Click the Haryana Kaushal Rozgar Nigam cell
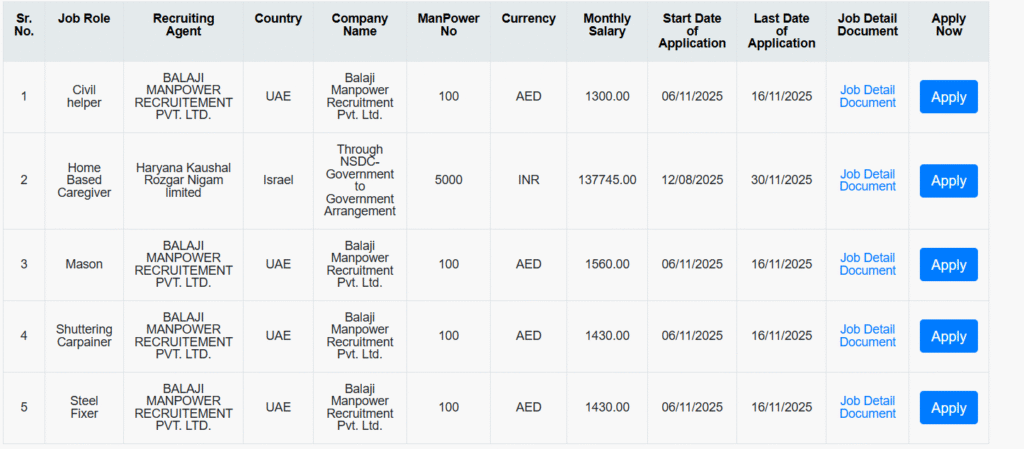Image resolution: width=1024 pixels, height=449 pixels. [x=183, y=180]
